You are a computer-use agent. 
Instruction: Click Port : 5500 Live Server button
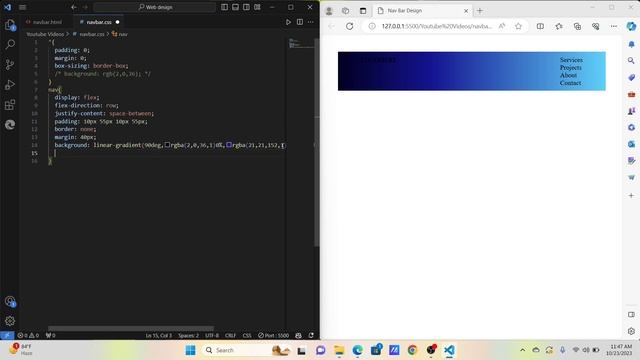(x=273, y=336)
